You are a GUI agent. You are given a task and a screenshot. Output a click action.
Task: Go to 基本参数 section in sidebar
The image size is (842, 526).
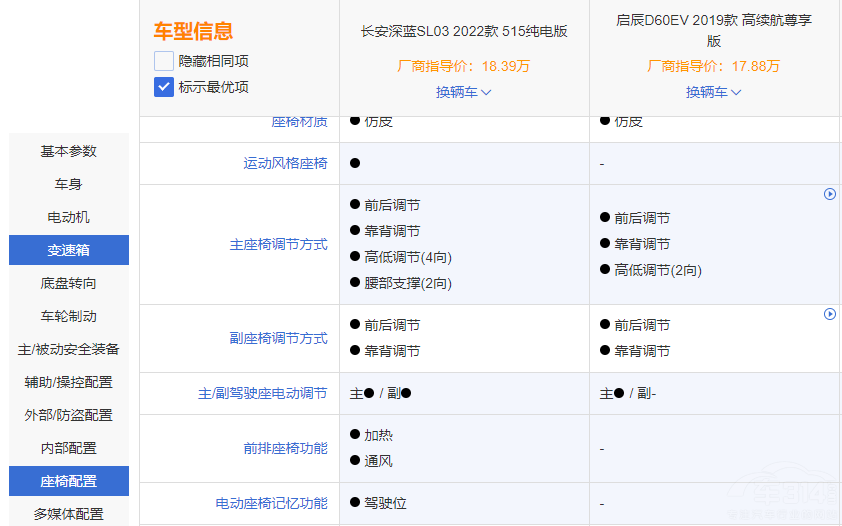point(69,151)
